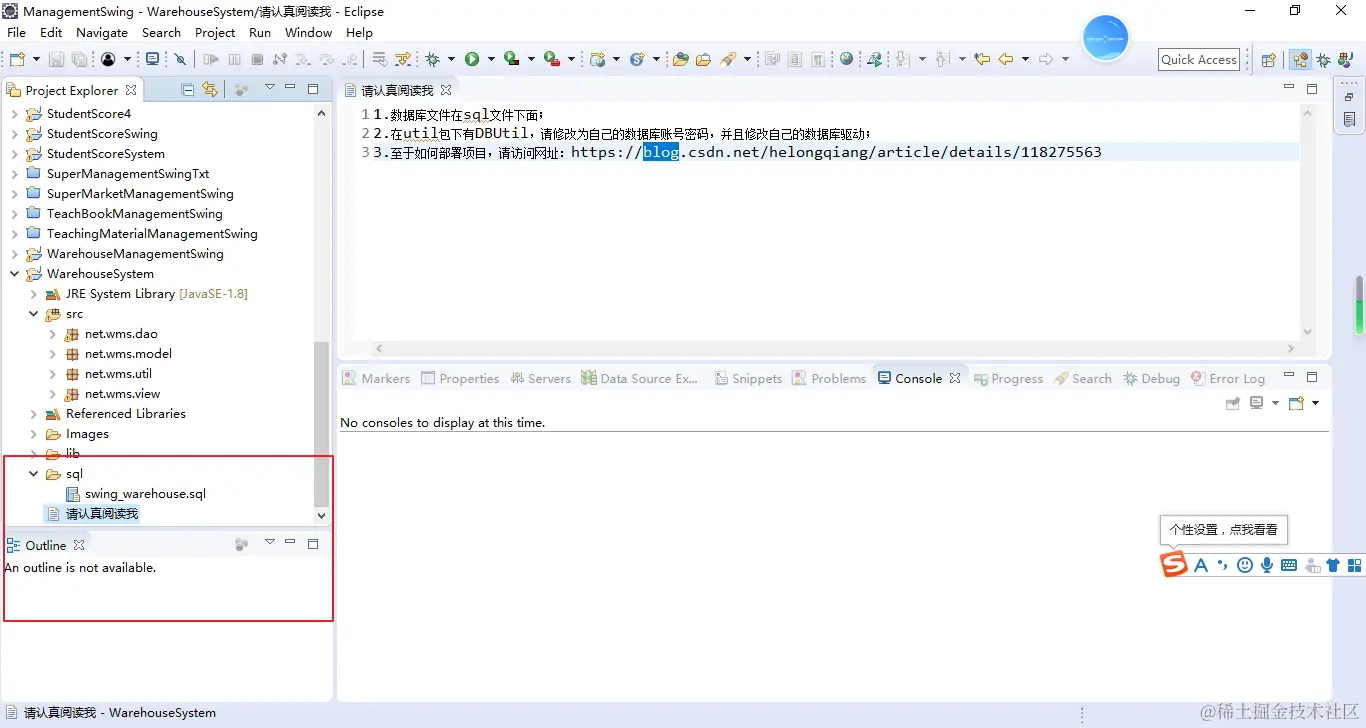
Task: Click the editor vertical scrollbar down arrow
Action: coord(1307,332)
